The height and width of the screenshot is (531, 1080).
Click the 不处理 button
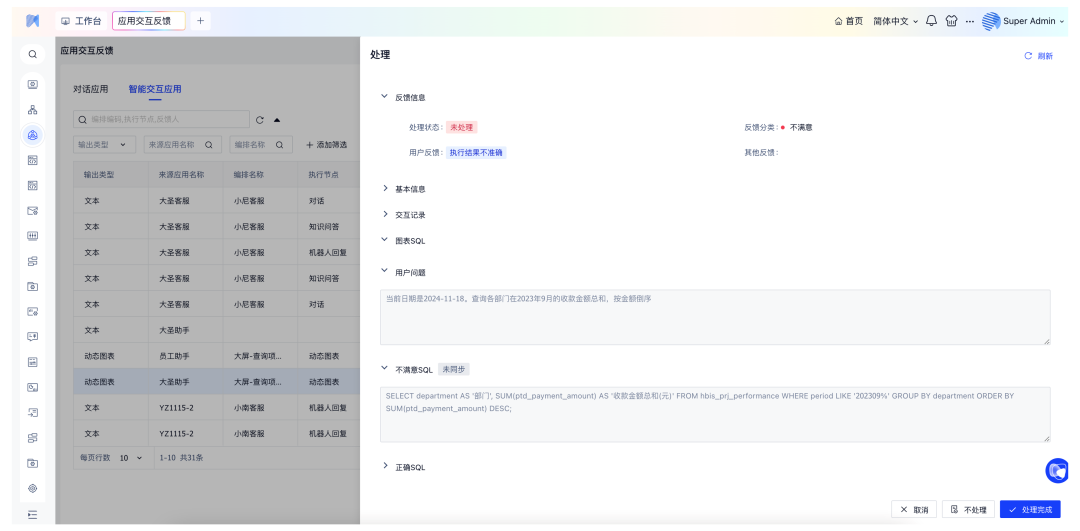[x=968, y=509]
